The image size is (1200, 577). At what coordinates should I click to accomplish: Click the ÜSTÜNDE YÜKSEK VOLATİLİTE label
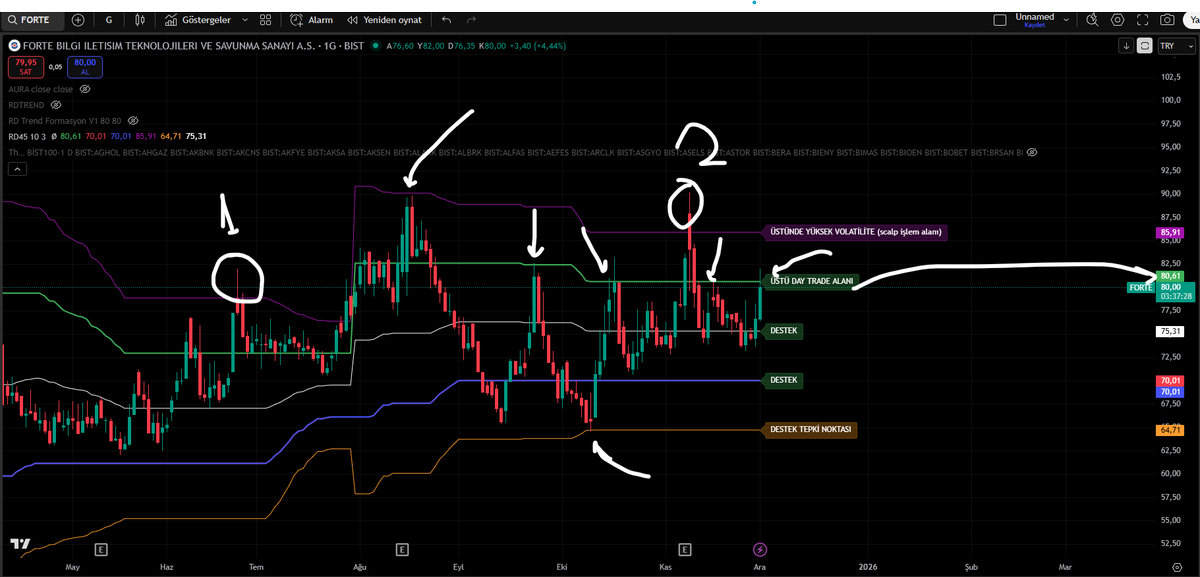coord(854,232)
